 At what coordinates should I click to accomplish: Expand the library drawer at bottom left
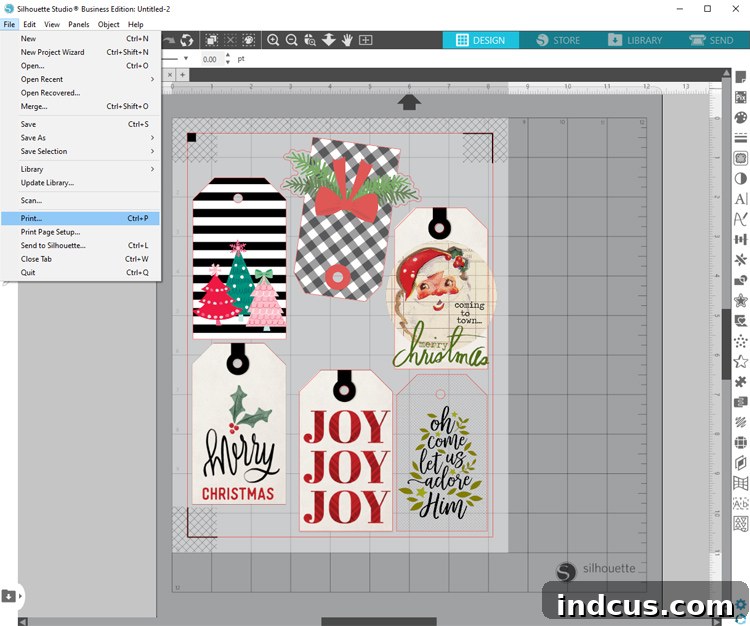[x=9, y=596]
